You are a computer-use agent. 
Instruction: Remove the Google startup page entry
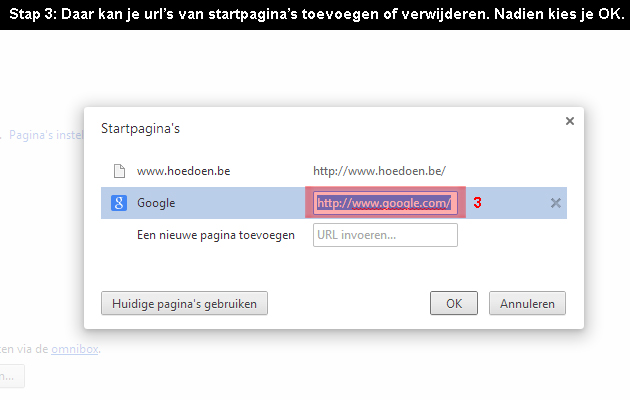[x=556, y=203]
